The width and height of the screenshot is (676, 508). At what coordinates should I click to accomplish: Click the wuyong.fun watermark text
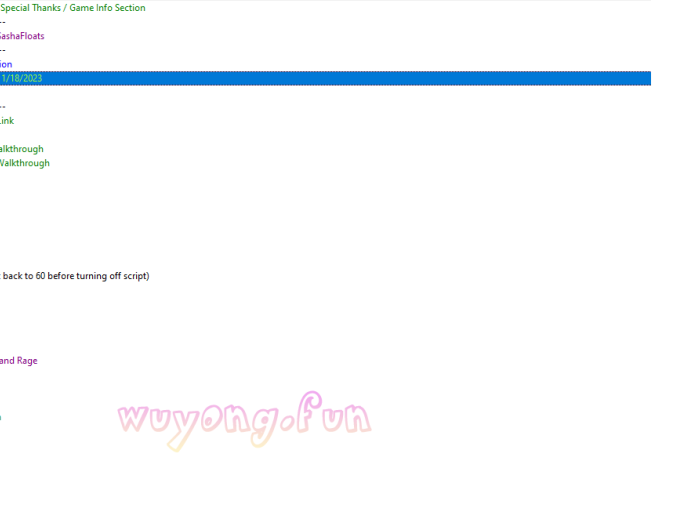(x=245, y=420)
